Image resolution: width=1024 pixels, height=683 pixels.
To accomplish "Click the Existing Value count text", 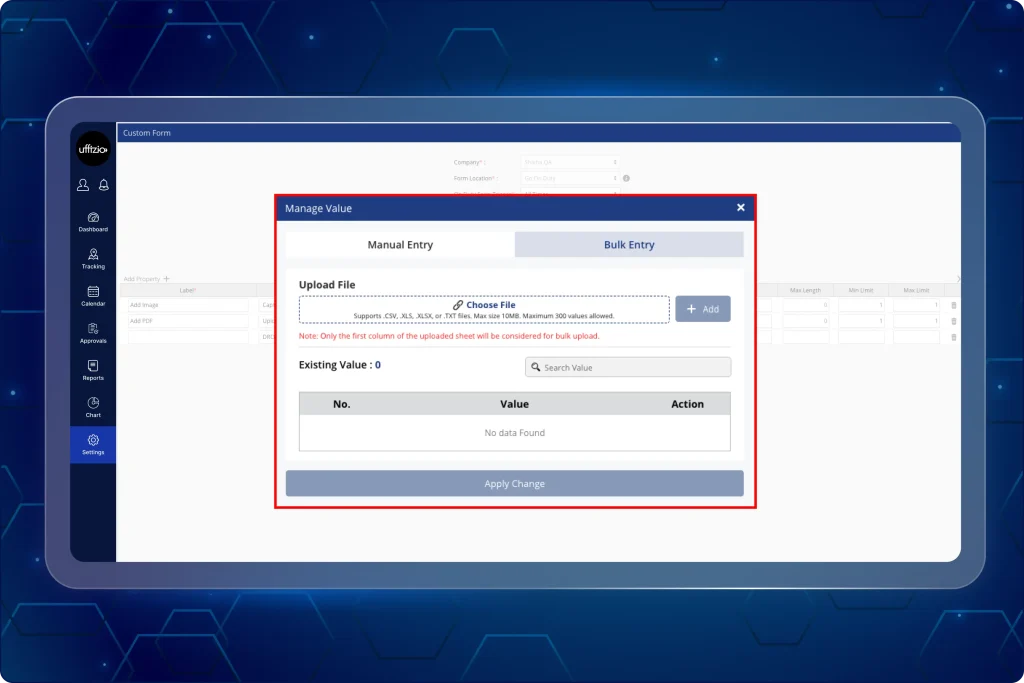I will 340,365.
